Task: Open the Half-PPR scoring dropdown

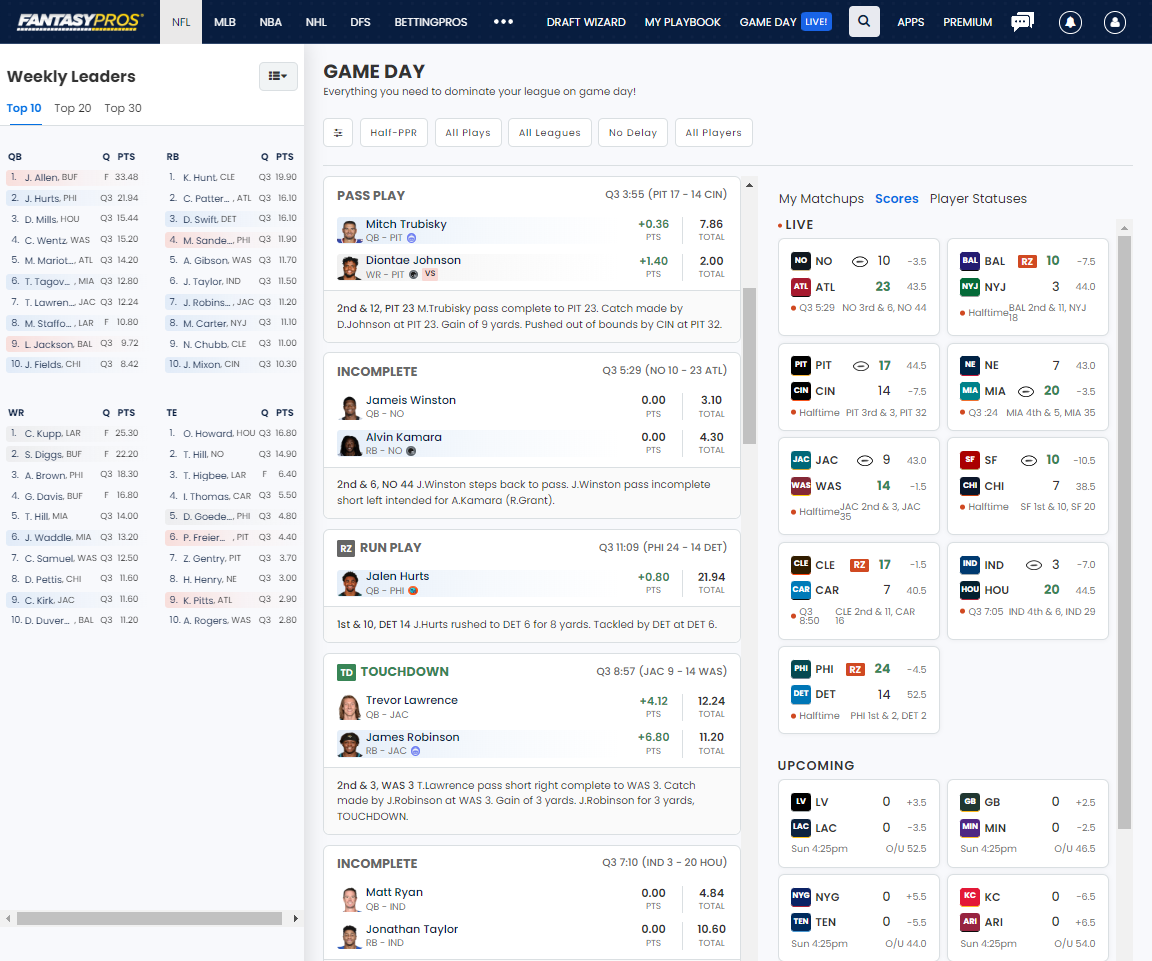Action: click(394, 133)
